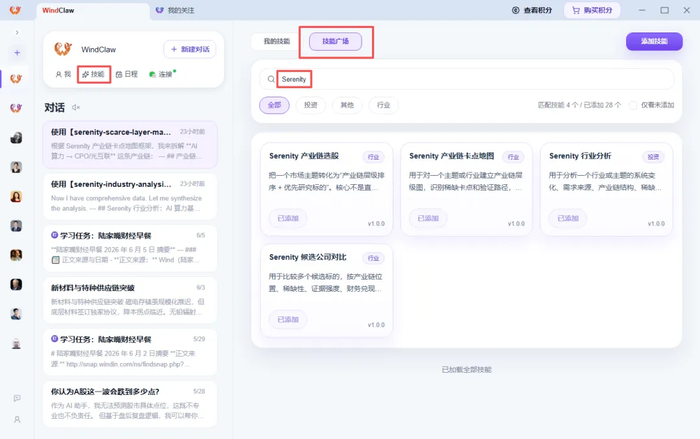Image resolution: width=700 pixels, height=439 pixels.
Task: Click v1.0.0 on the Serenity 候选公司对比 card
Action: coord(376,325)
